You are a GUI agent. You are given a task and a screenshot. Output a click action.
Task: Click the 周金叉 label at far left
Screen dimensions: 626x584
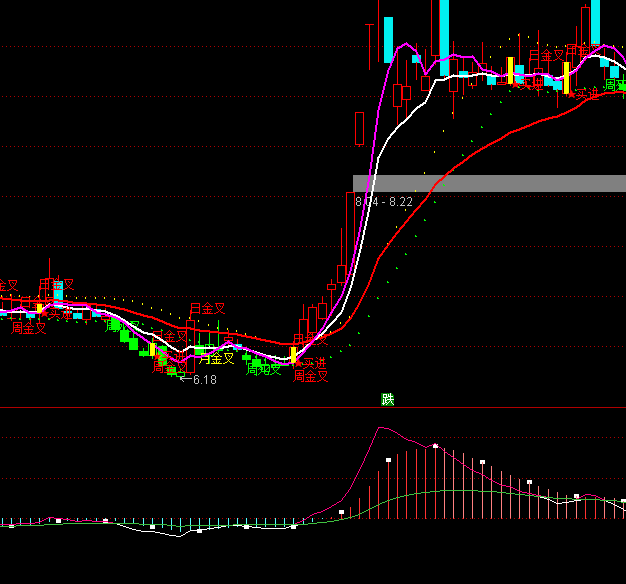point(29,327)
